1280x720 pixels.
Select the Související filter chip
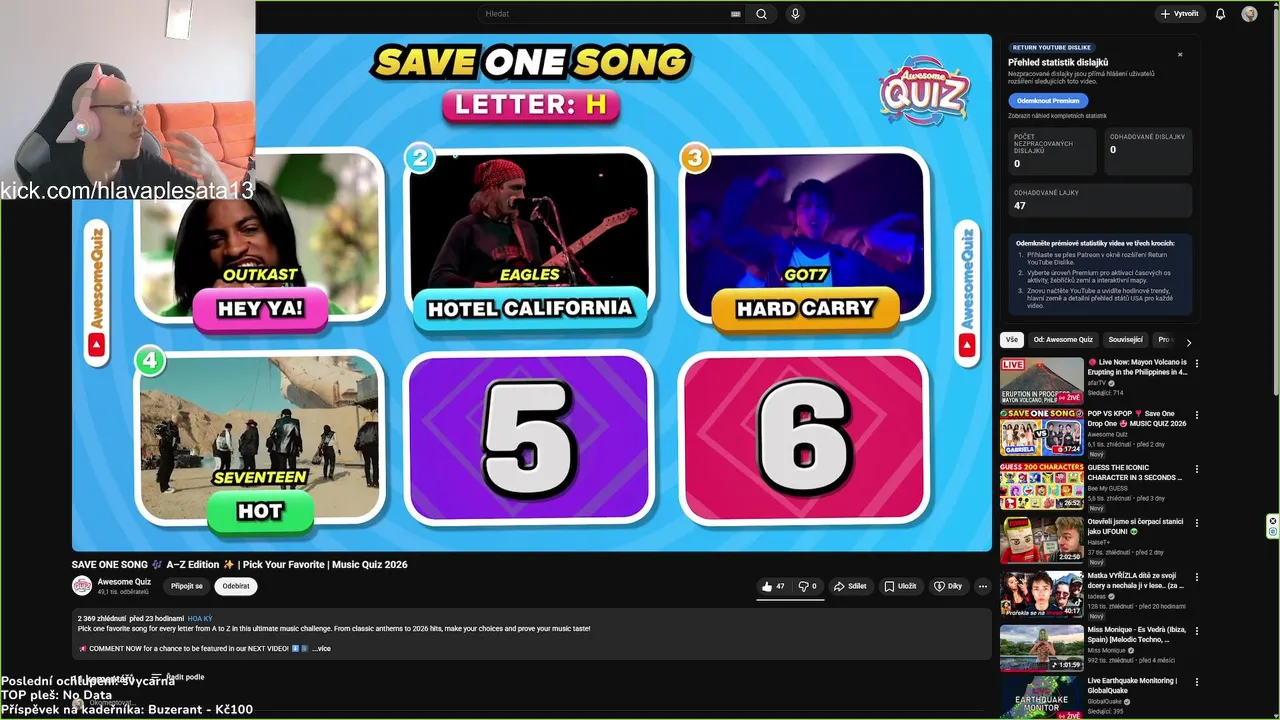(x=1125, y=340)
